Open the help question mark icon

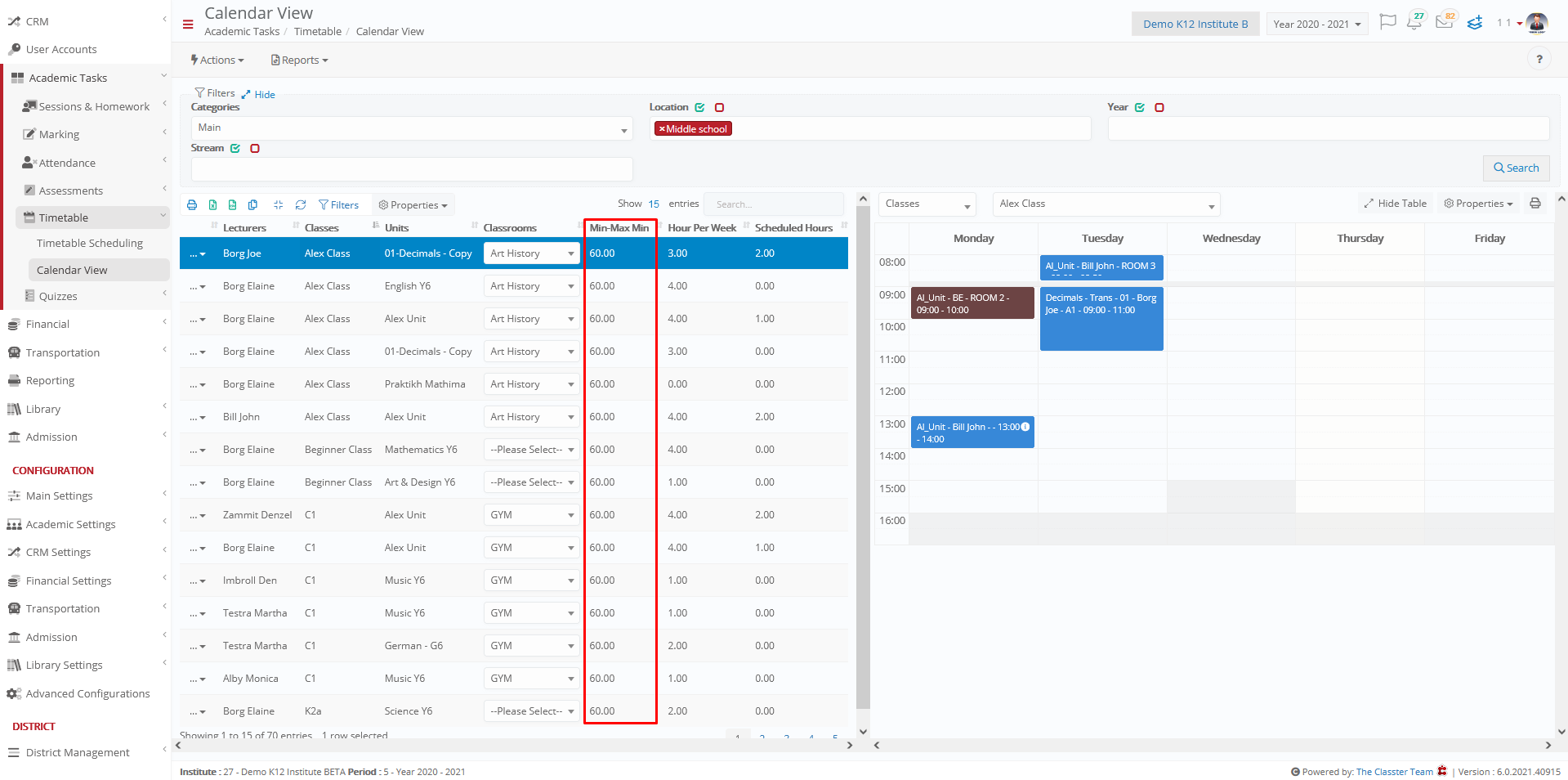coord(1539,59)
